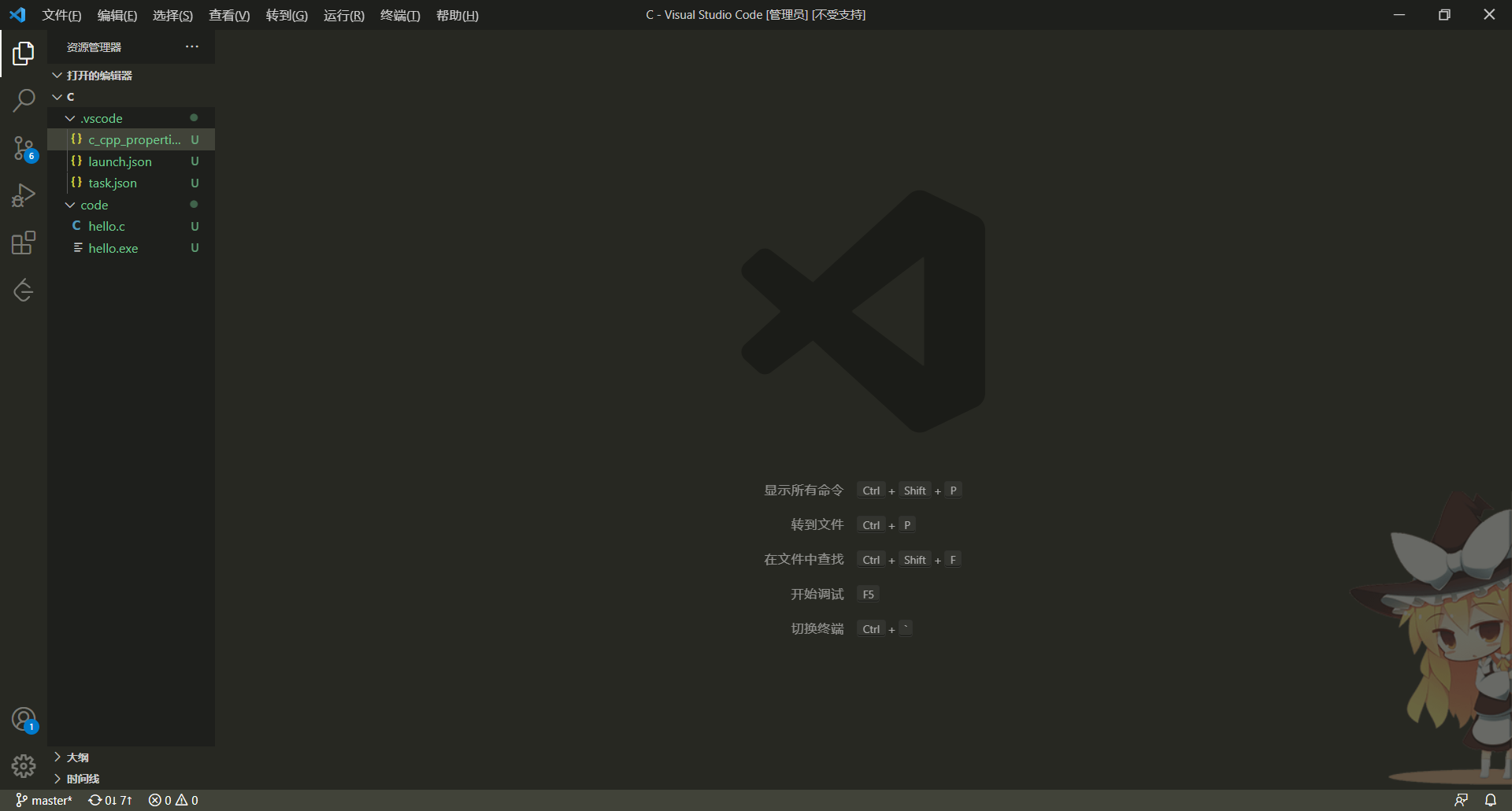The height and width of the screenshot is (811, 1512).
Task: Open the 帮助(H) menu
Action: coord(458,16)
